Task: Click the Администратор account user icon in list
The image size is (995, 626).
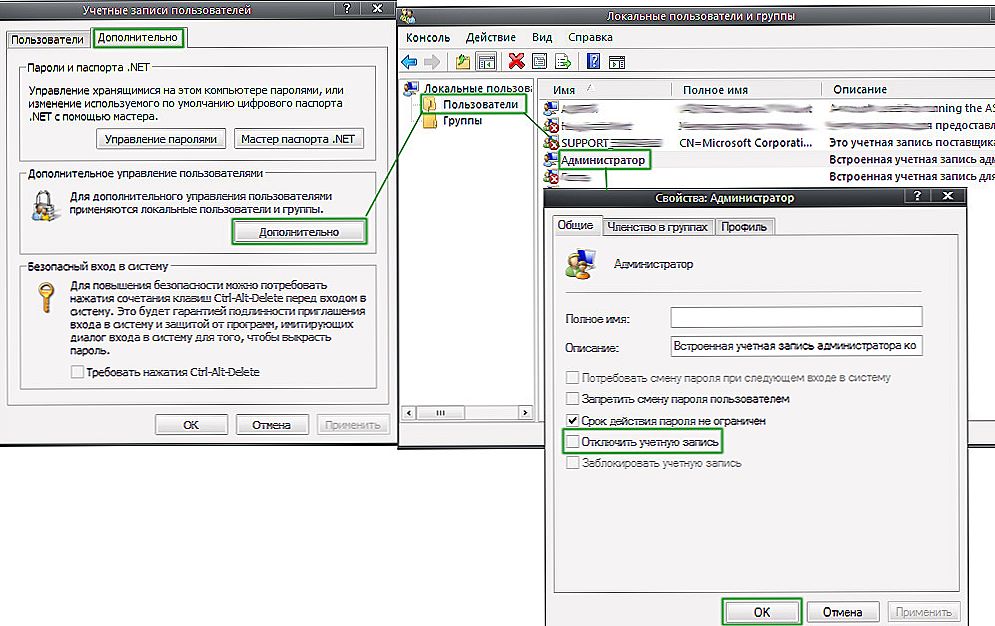Action: pyautogui.click(x=551, y=159)
